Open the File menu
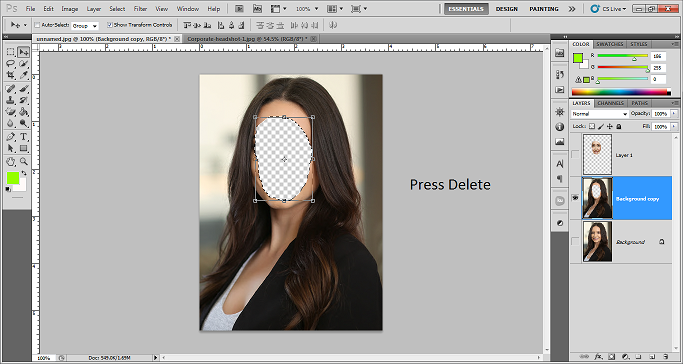The height and width of the screenshot is (364, 683). click(30, 9)
